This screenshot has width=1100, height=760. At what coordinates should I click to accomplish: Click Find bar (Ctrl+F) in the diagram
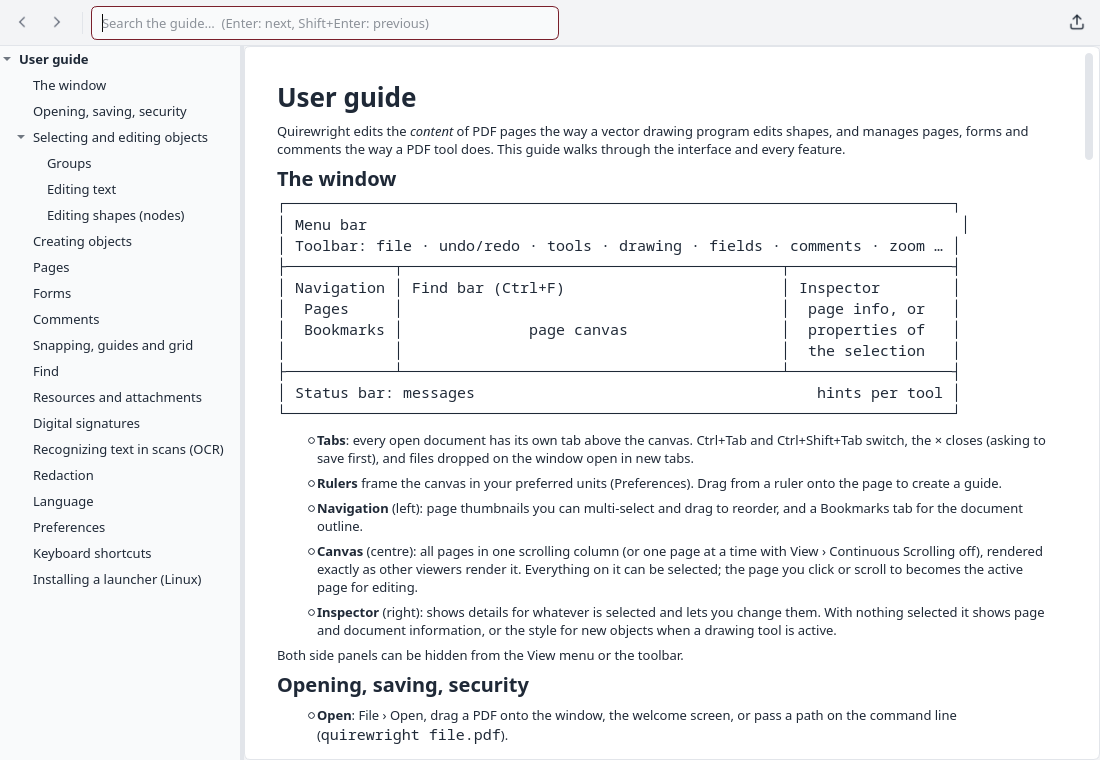coord(488,288)
